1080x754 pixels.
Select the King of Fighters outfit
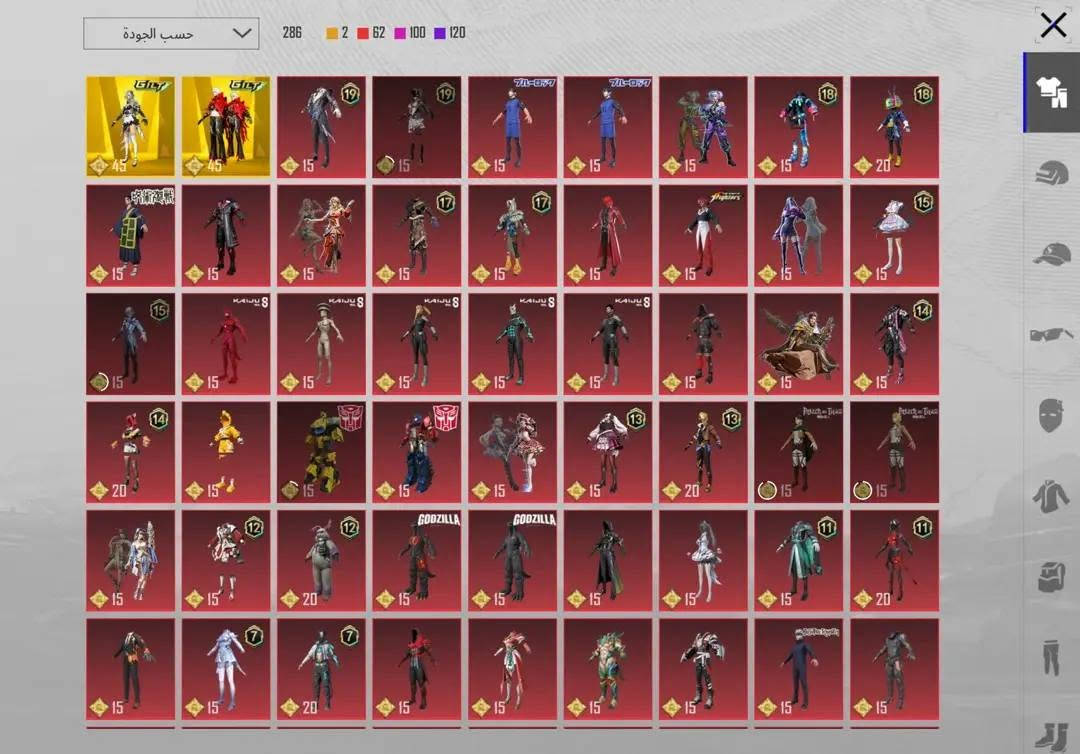(703, 235)
